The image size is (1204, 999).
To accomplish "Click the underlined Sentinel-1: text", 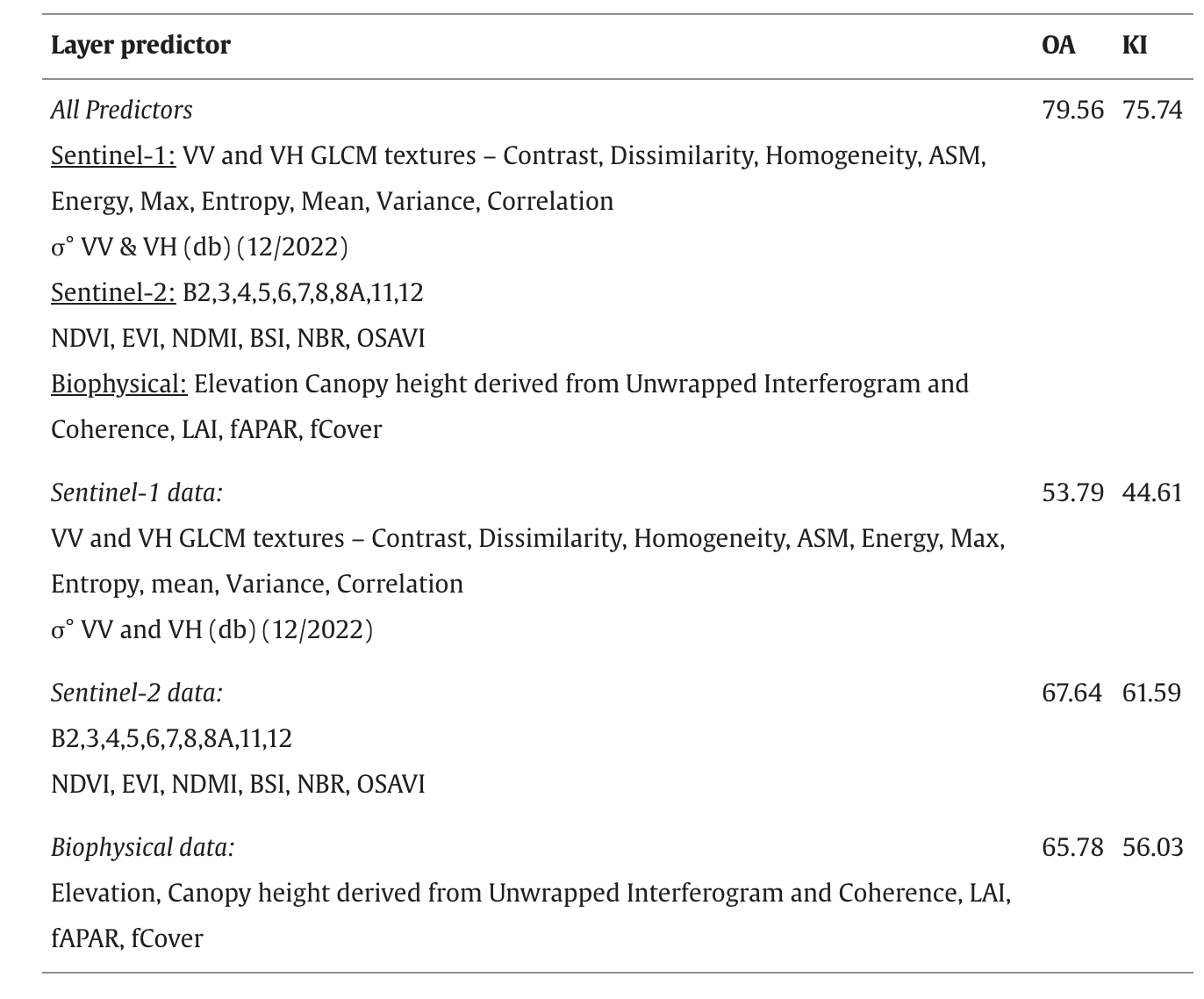I will coord(113,155).
